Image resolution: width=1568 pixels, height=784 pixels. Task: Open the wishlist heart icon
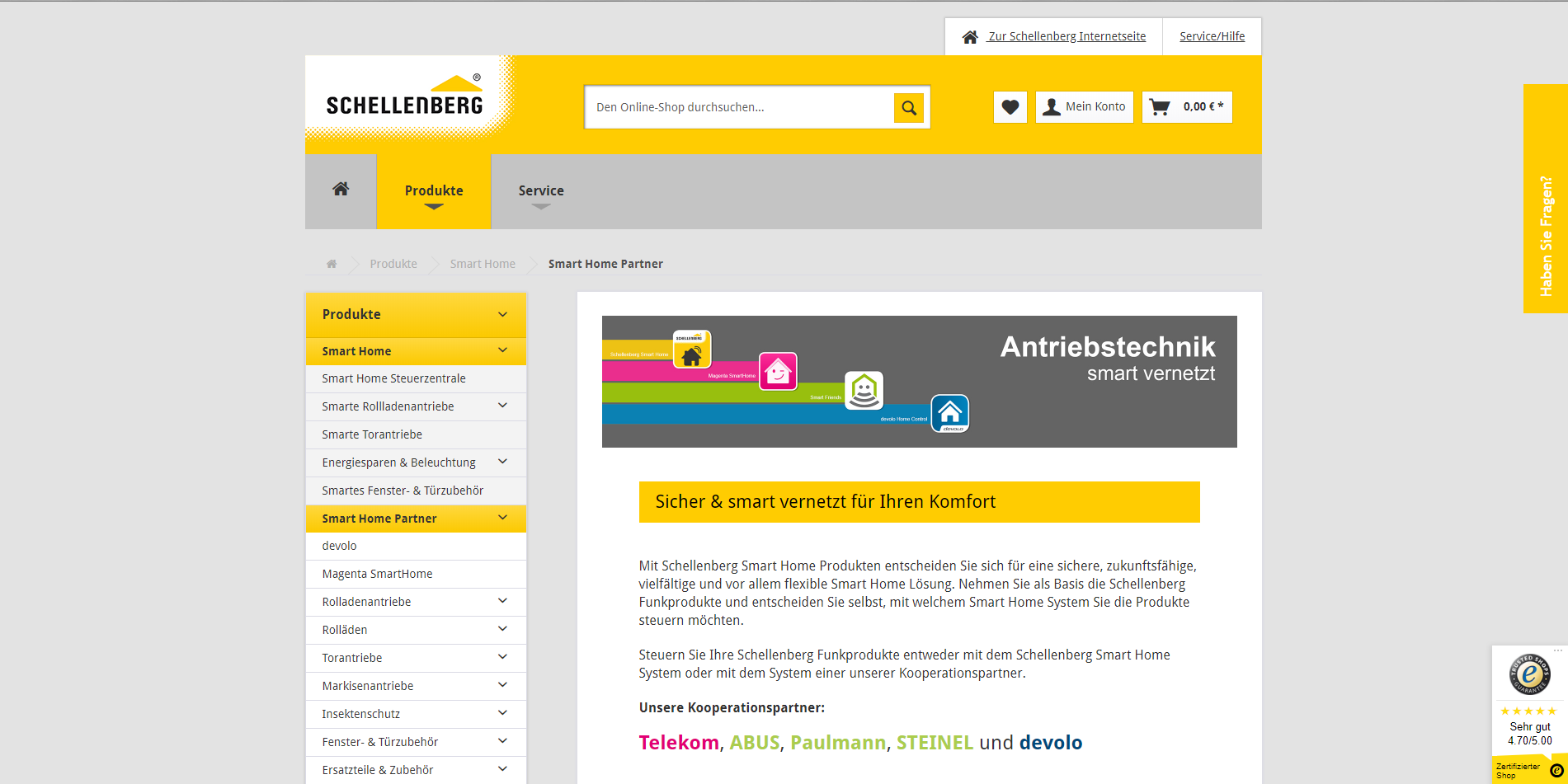click(1010, 107)
